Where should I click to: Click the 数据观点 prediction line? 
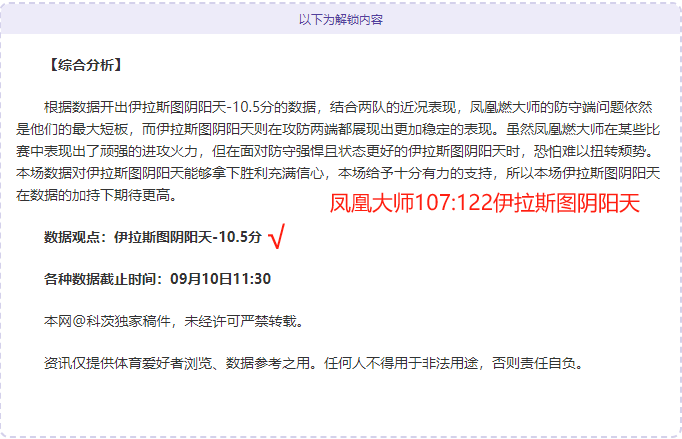[x=153, y=237]
